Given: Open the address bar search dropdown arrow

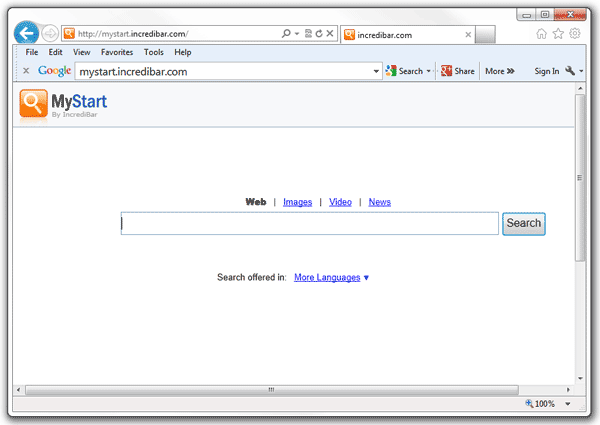Looking at the screenshot, I should (297, 34).
